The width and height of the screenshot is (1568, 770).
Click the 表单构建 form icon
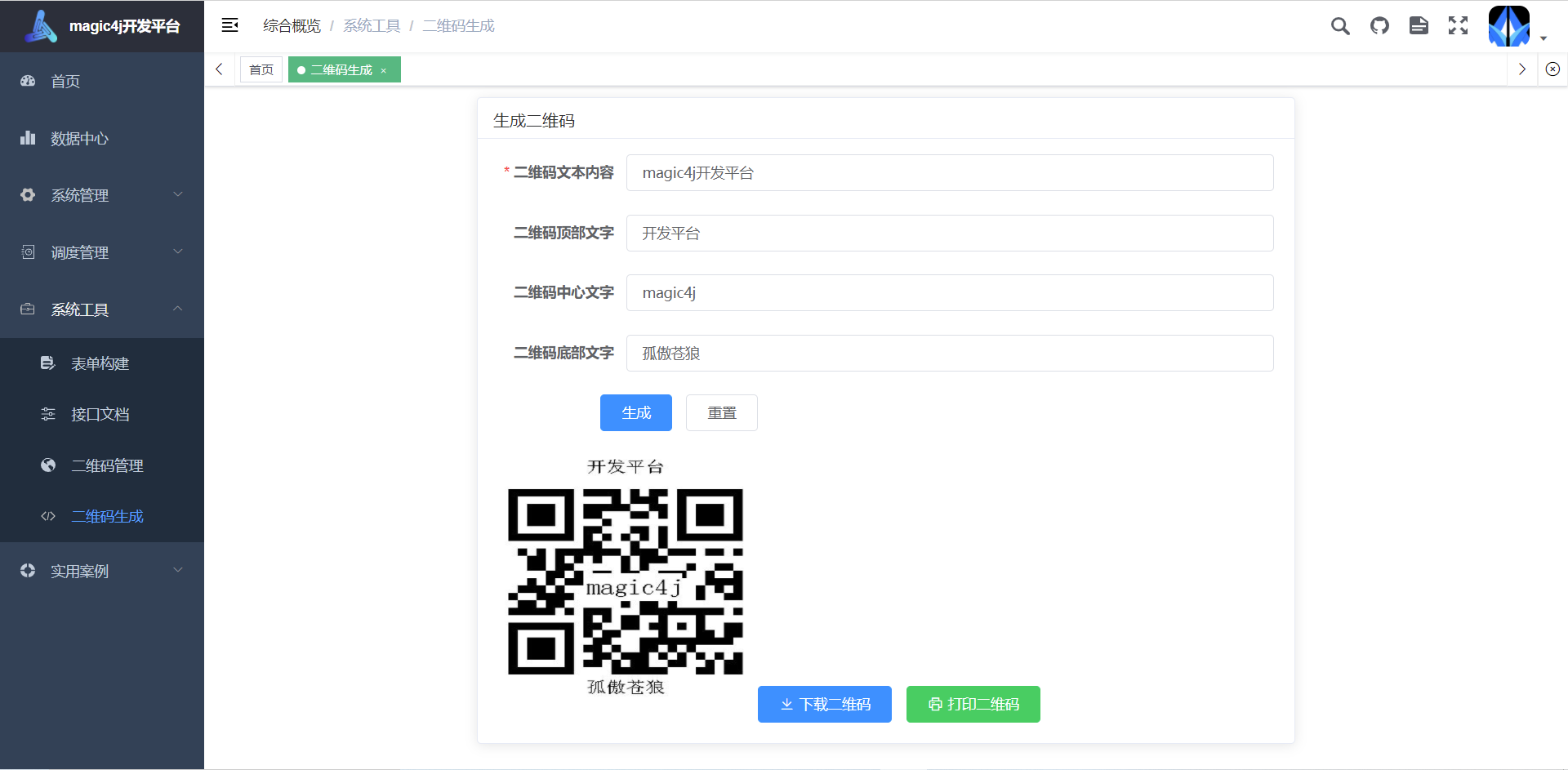pos(48,363)
